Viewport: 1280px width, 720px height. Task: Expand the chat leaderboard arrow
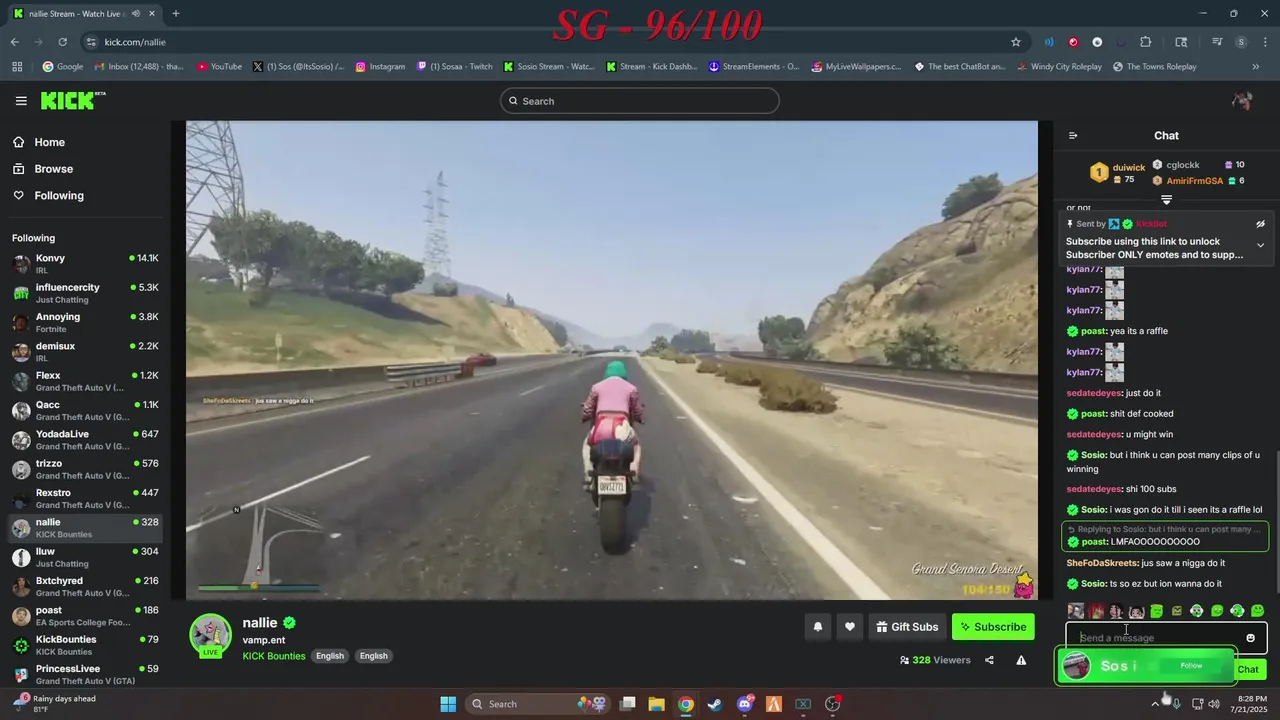[x=1166, y=200]
